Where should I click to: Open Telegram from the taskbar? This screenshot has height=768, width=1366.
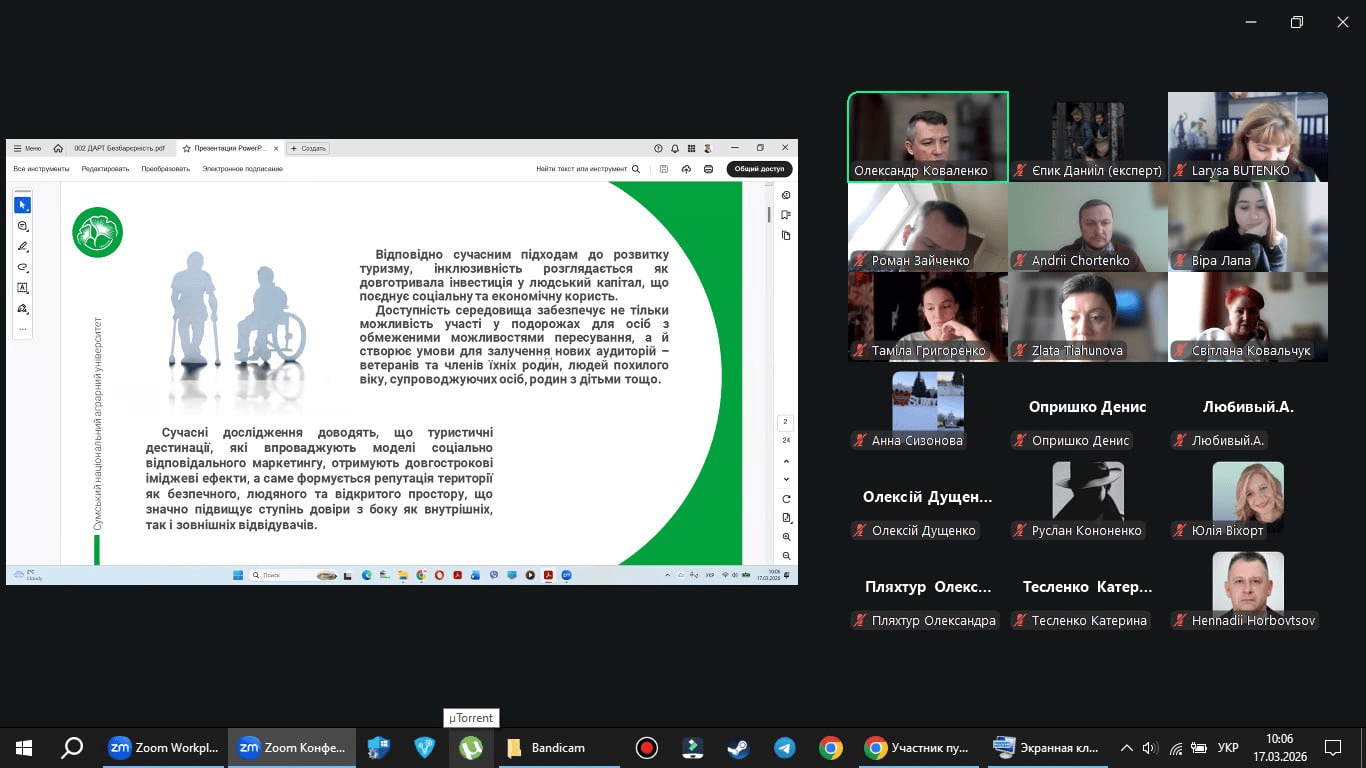(x=785, y=748)
